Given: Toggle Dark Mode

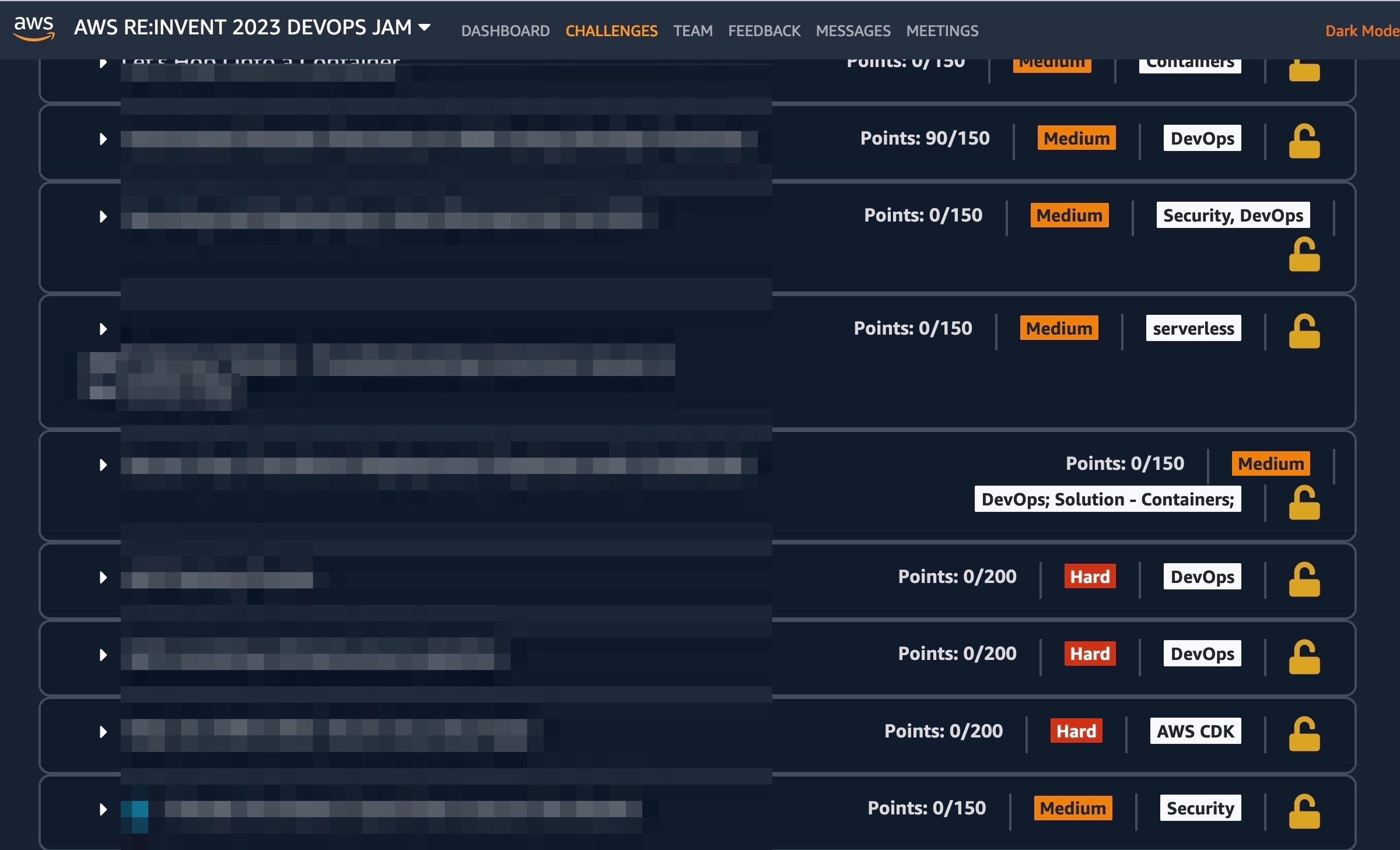Looking at the screenshot, I should coord(1362,31).
